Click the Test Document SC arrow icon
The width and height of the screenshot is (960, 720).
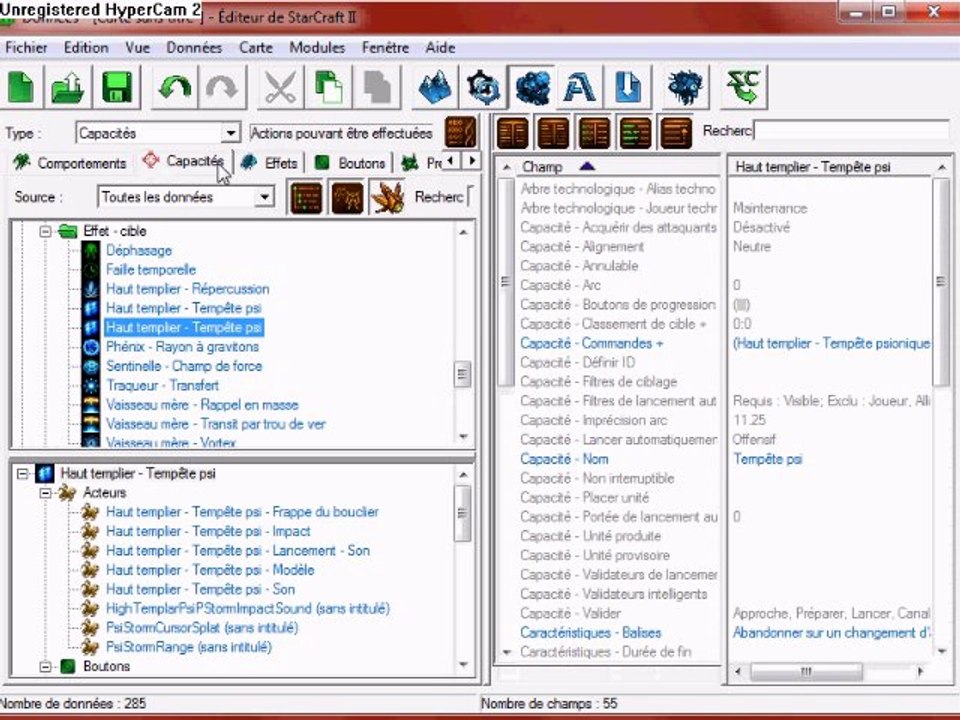(x=743, y=87)
